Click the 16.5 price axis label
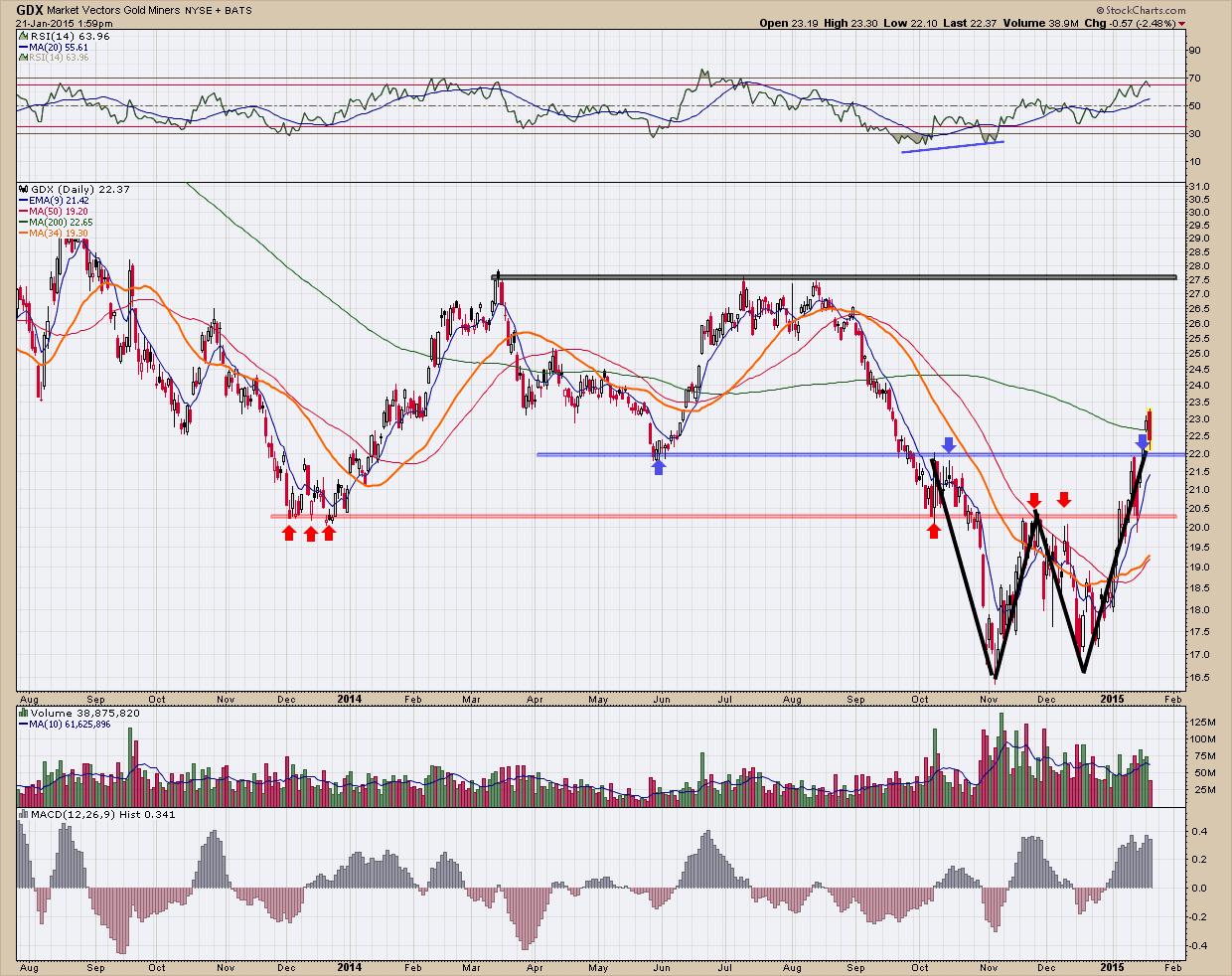Screen dimensions: 1232x976 point(1198,679)
